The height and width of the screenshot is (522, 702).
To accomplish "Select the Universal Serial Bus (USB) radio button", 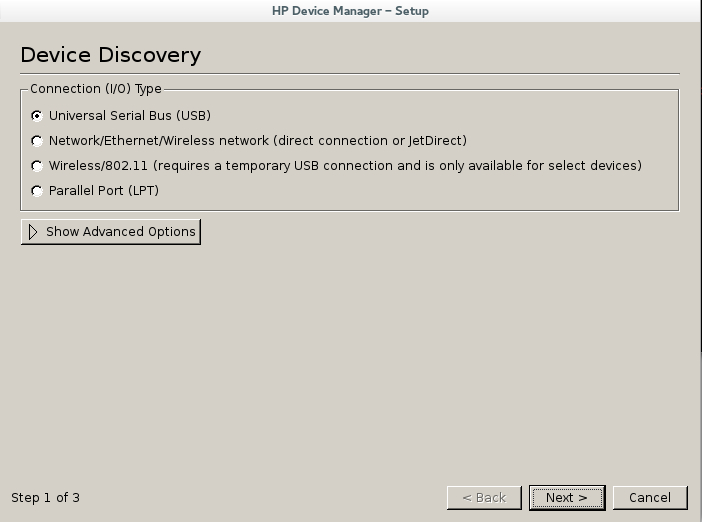I will (x=121, y=116).
